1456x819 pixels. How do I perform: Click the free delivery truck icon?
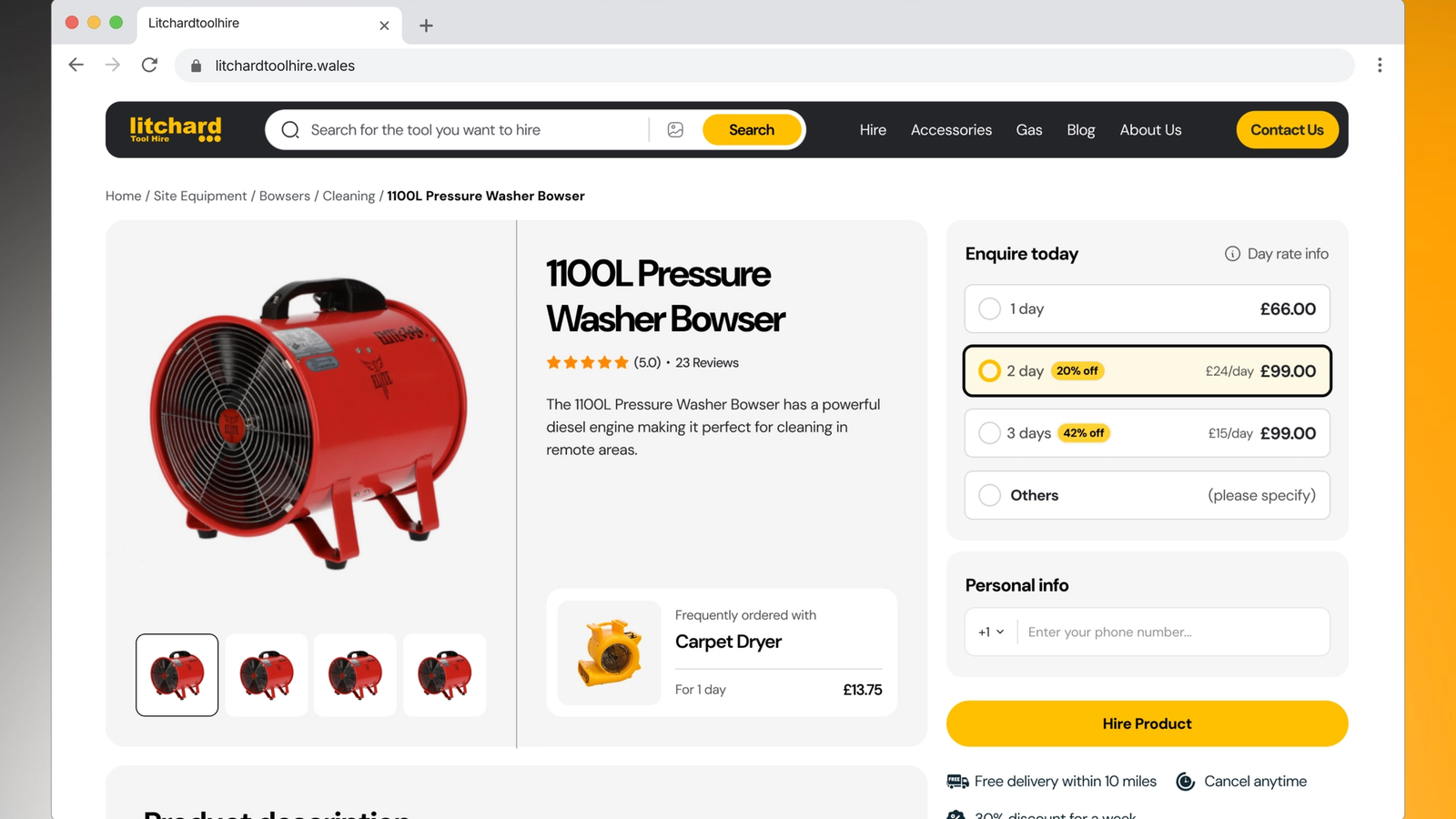(957, 781)
